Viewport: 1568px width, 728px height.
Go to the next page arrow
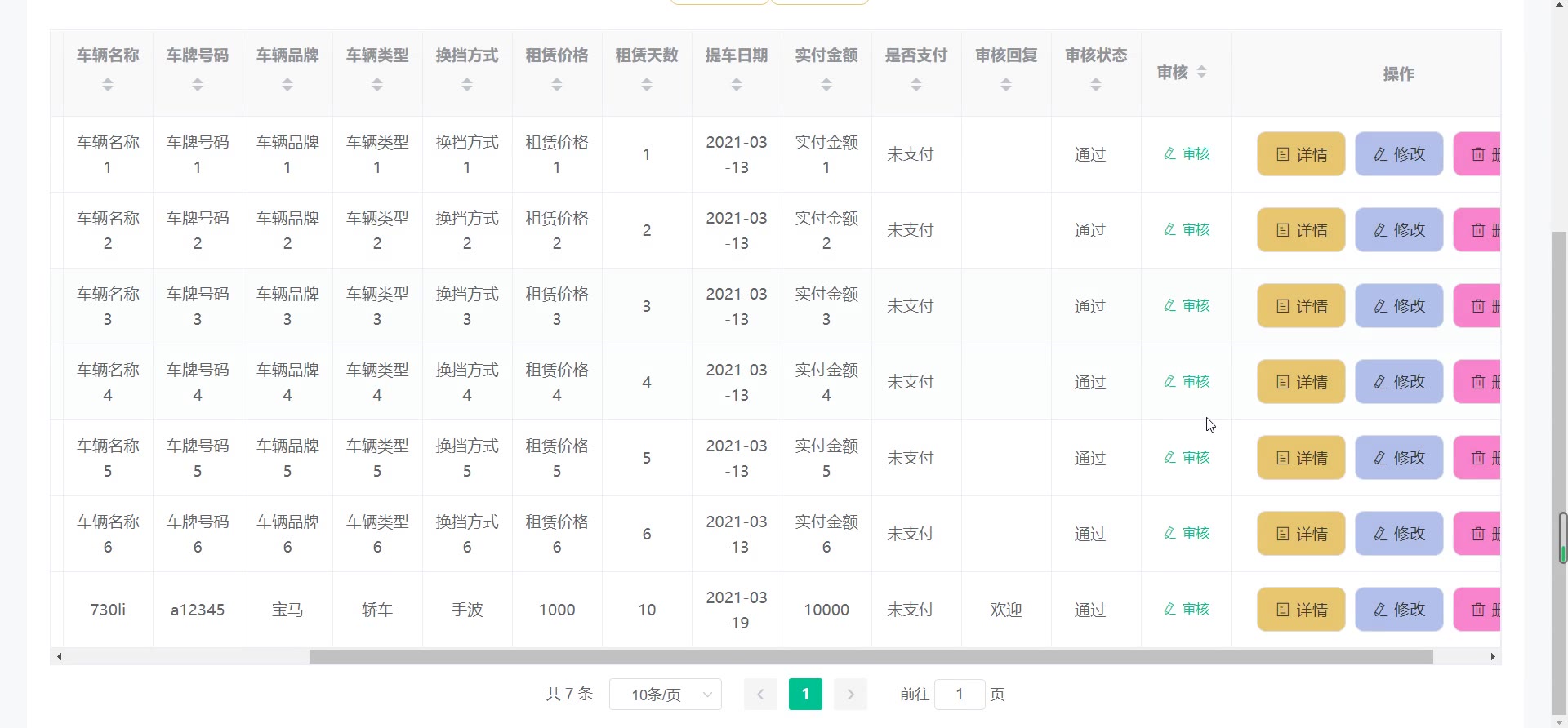coord(850,695)
